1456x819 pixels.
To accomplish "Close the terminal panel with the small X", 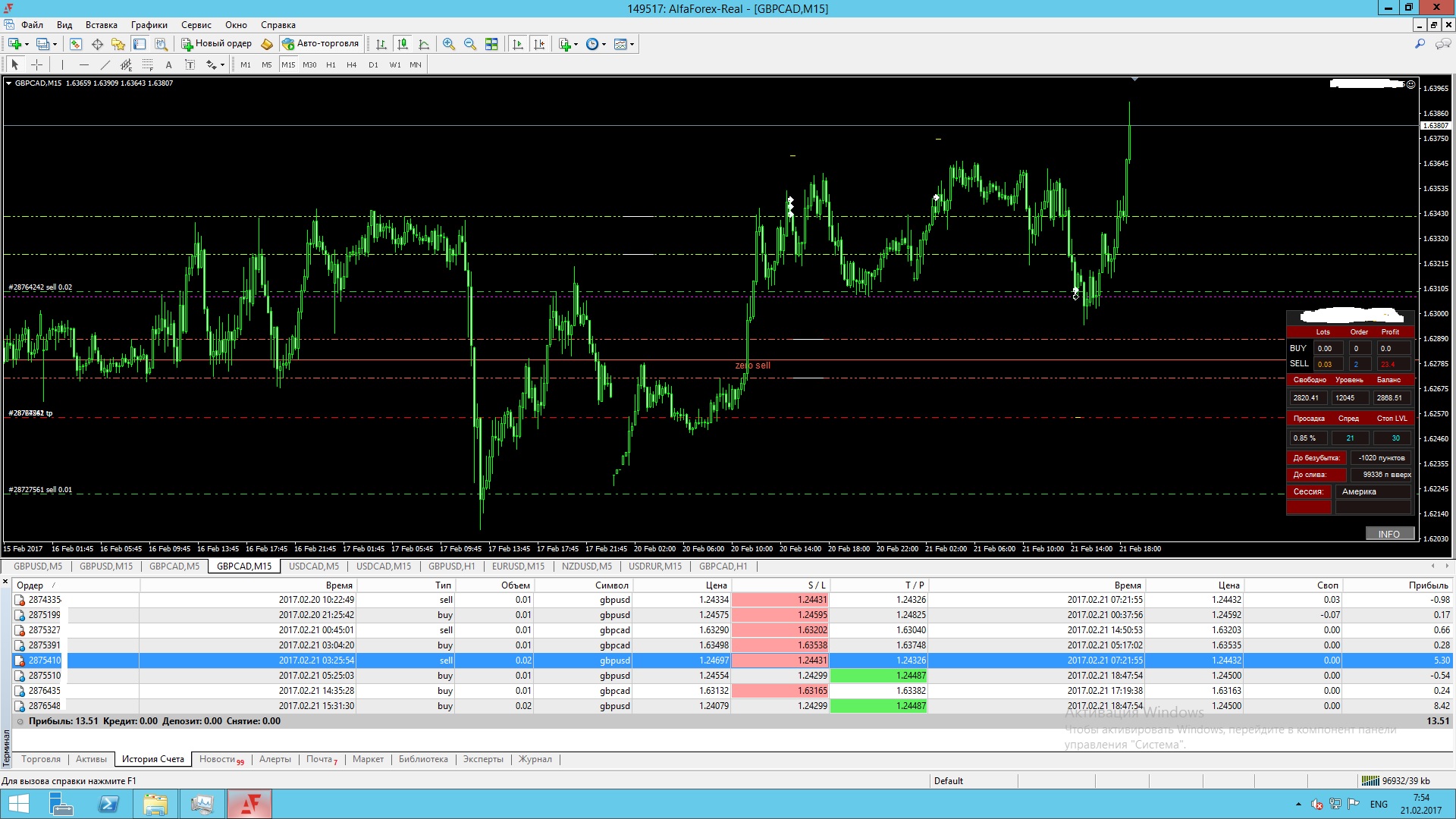I will tap(5, 582).
